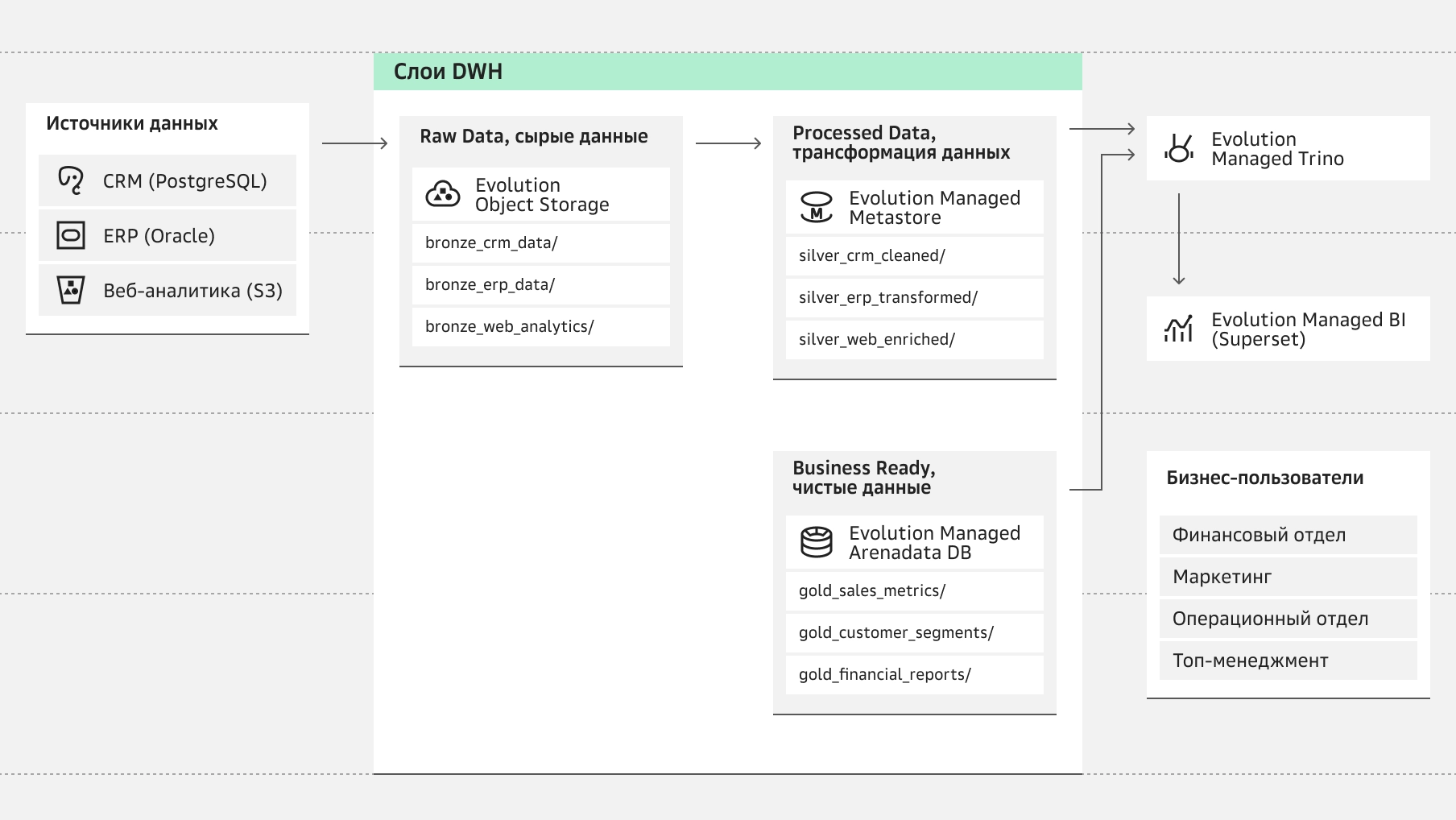
Task: Select the gold_financial_reports/ row
Action: (x=914, y=675)
